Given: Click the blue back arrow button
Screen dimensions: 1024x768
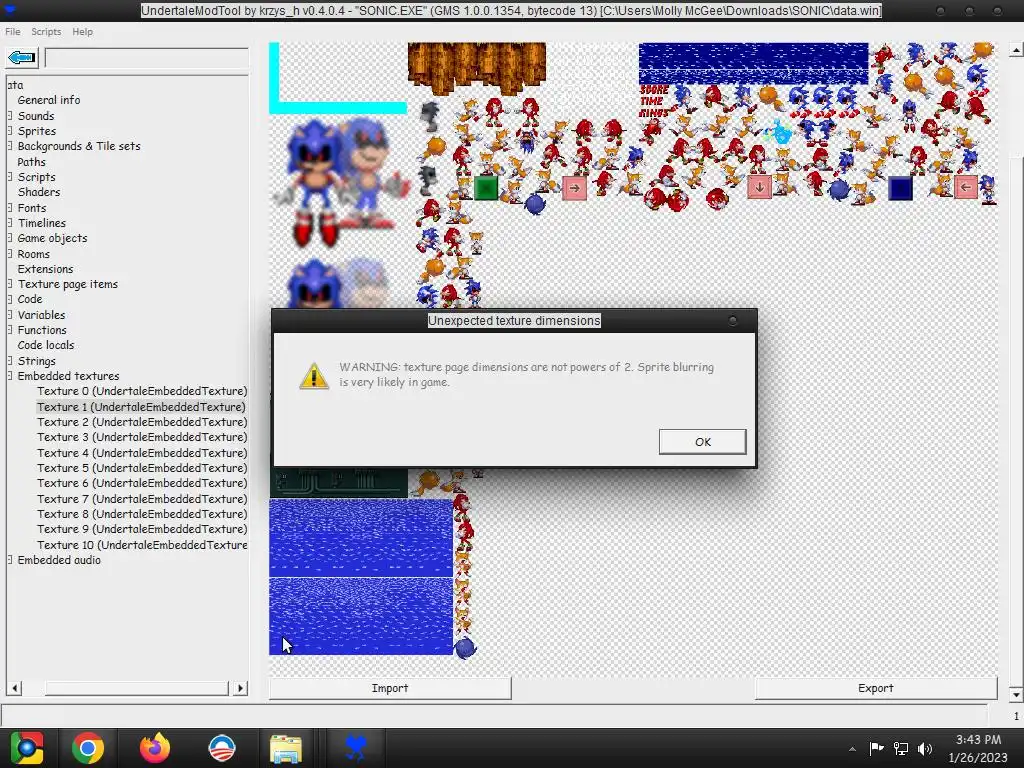Looking at the screenshot, I should click(22, 58).
